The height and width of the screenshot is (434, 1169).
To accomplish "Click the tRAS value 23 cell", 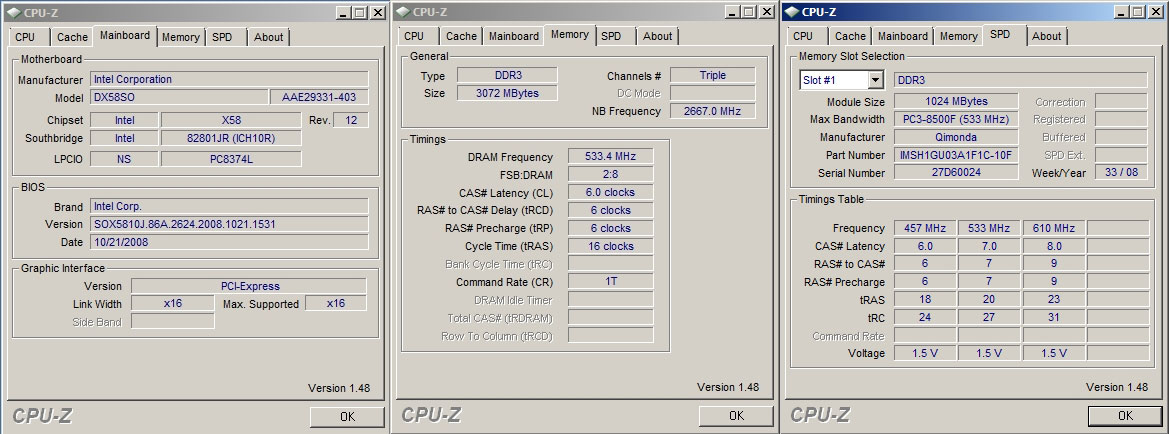I will (1053, 299).
